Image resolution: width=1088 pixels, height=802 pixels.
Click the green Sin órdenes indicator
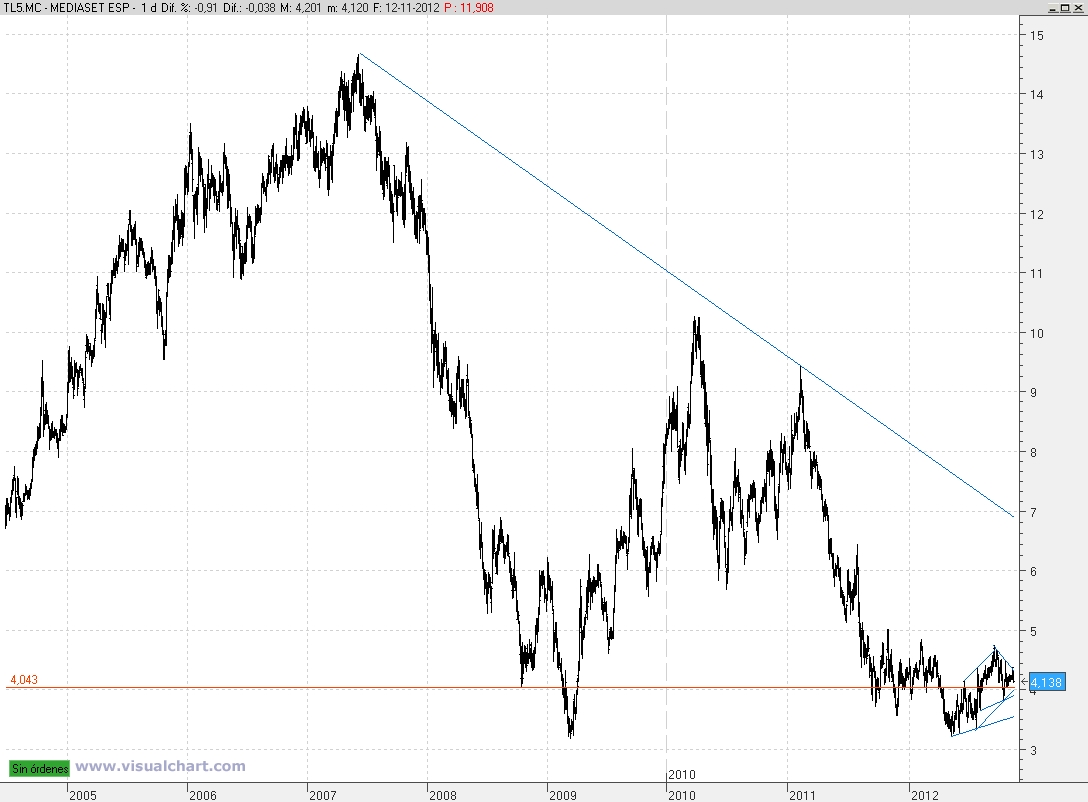(x=40, y=768)
